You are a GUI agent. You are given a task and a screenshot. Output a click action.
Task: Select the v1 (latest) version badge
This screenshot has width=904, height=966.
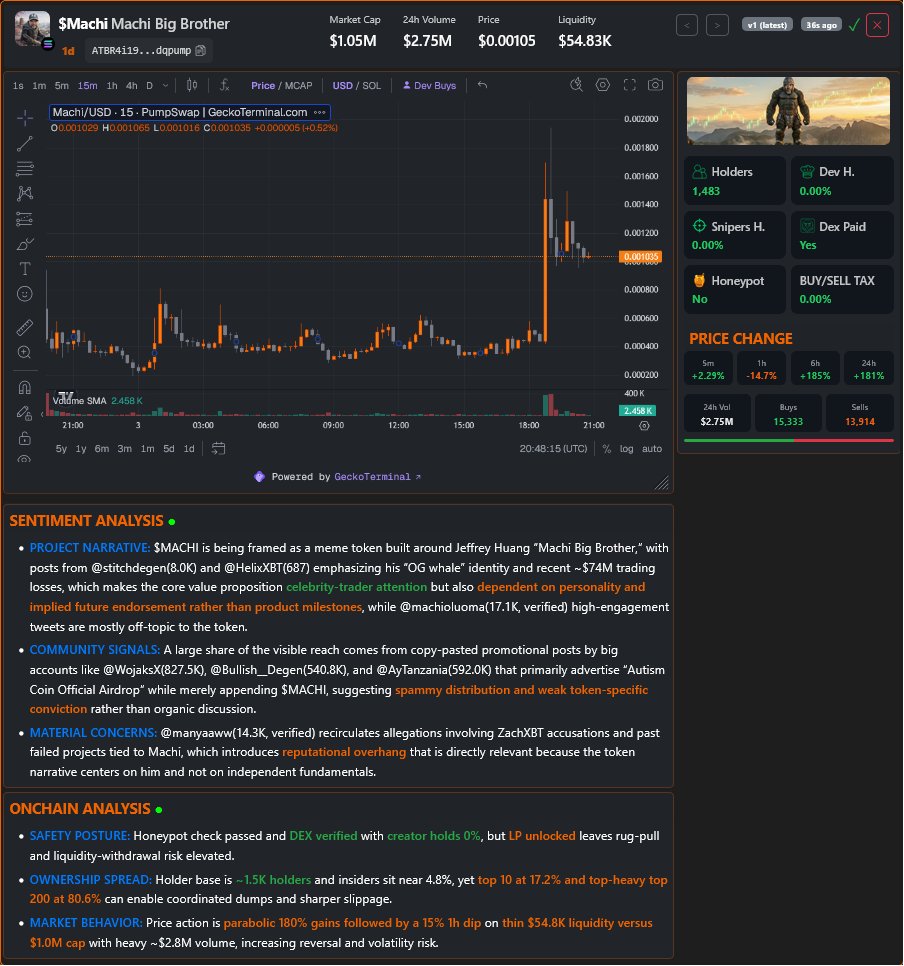767,25
